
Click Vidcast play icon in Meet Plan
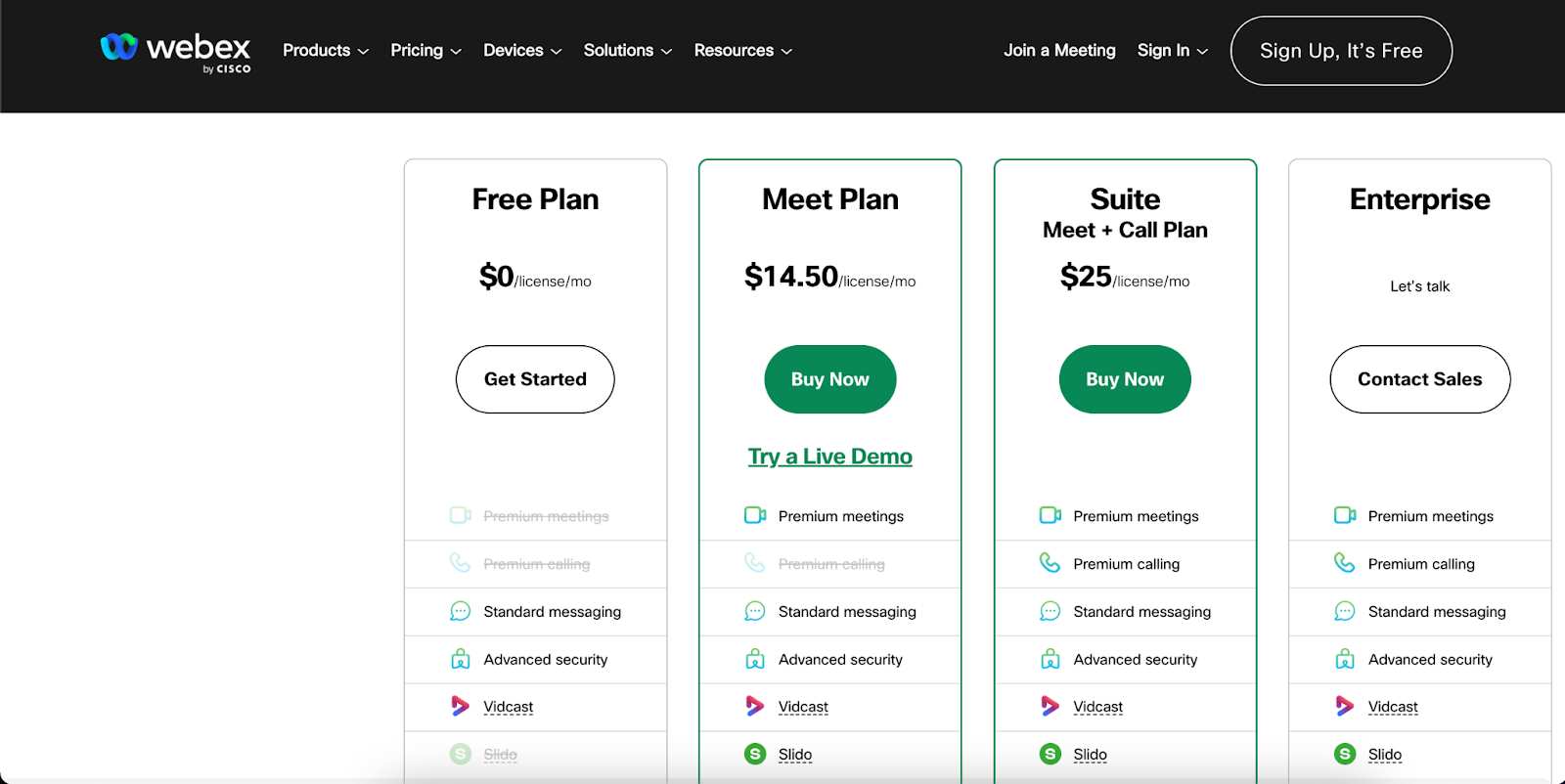click(755, 706)
